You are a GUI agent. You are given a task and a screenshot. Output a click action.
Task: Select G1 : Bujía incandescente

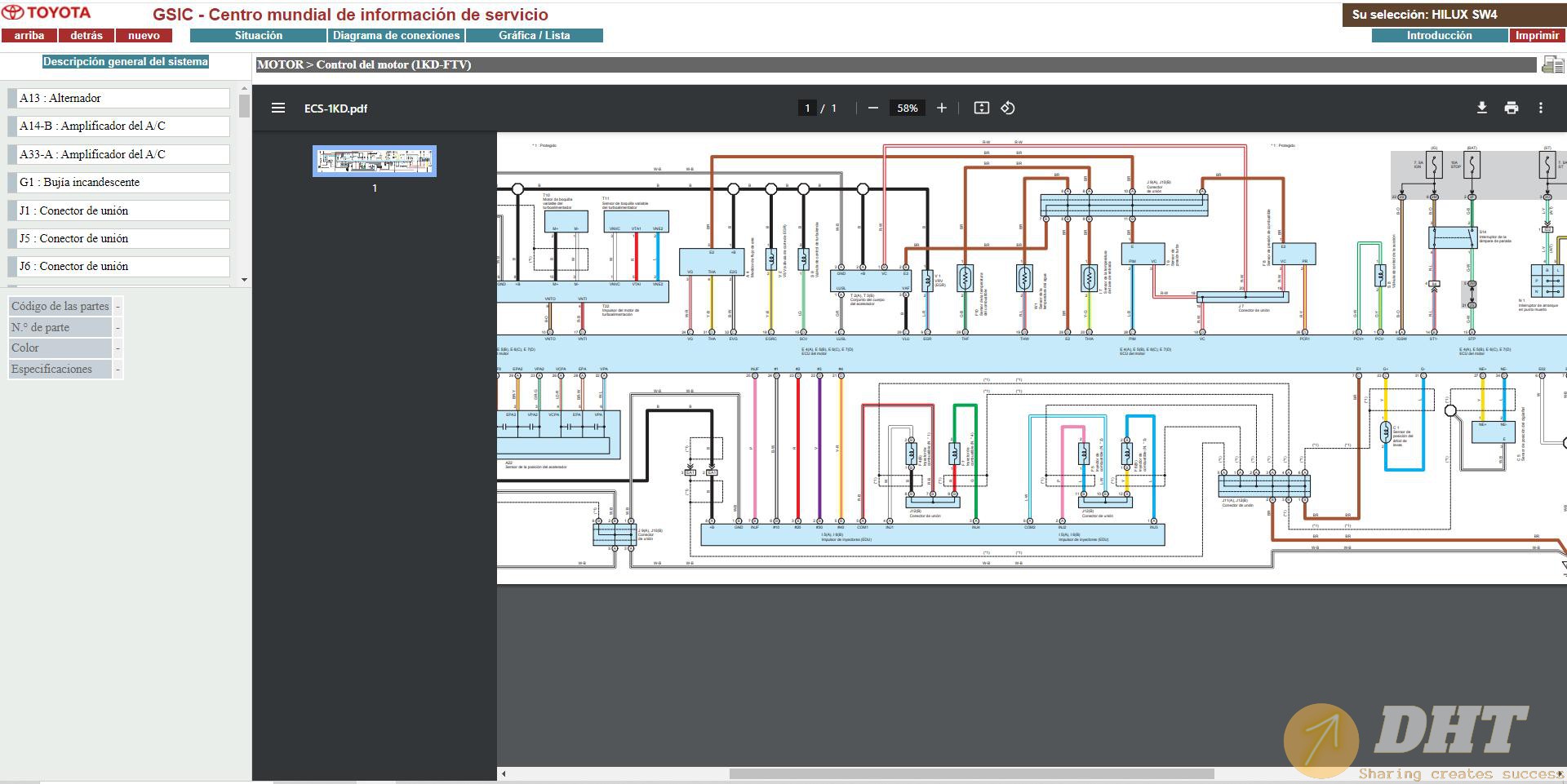point(119,183)
